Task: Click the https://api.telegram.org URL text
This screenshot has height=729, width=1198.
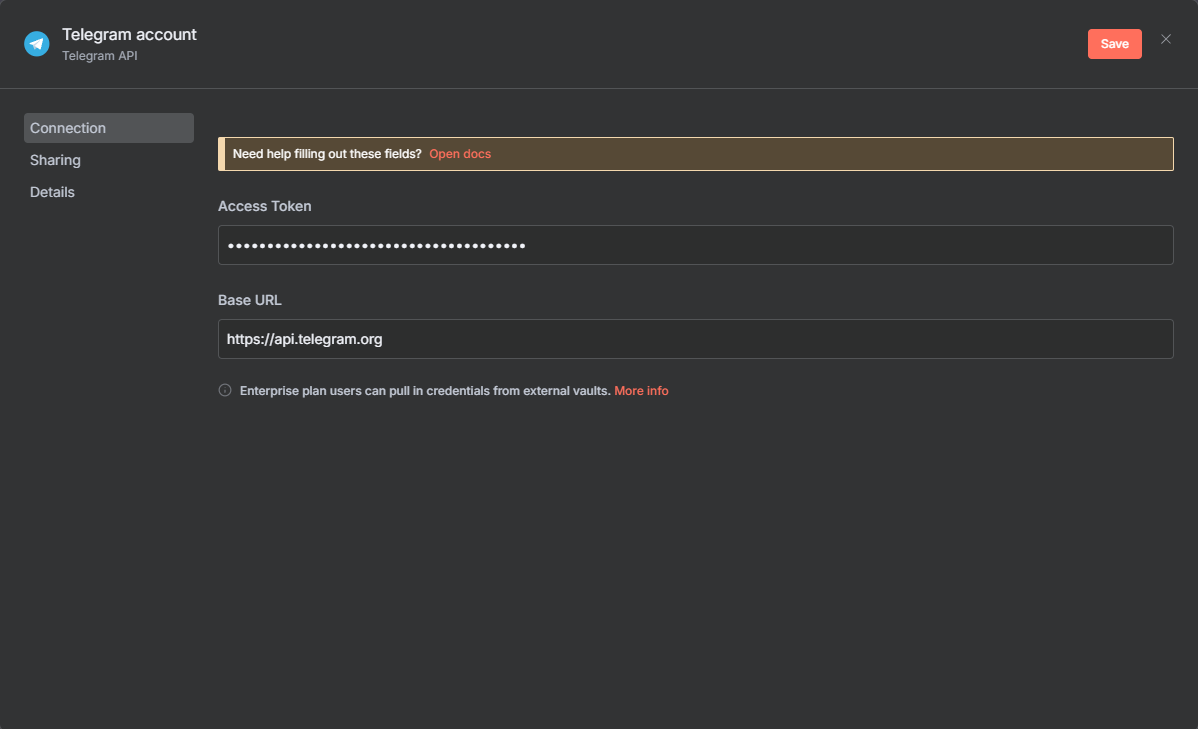Action: click(305, 339)
